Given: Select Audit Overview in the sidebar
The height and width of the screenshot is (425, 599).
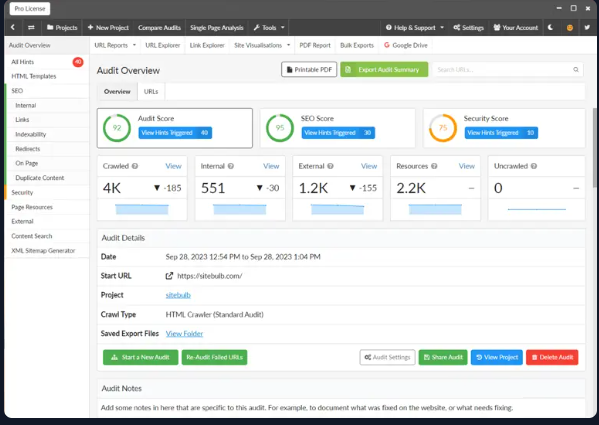Looking at the screenshot, I should click(47, 45).
